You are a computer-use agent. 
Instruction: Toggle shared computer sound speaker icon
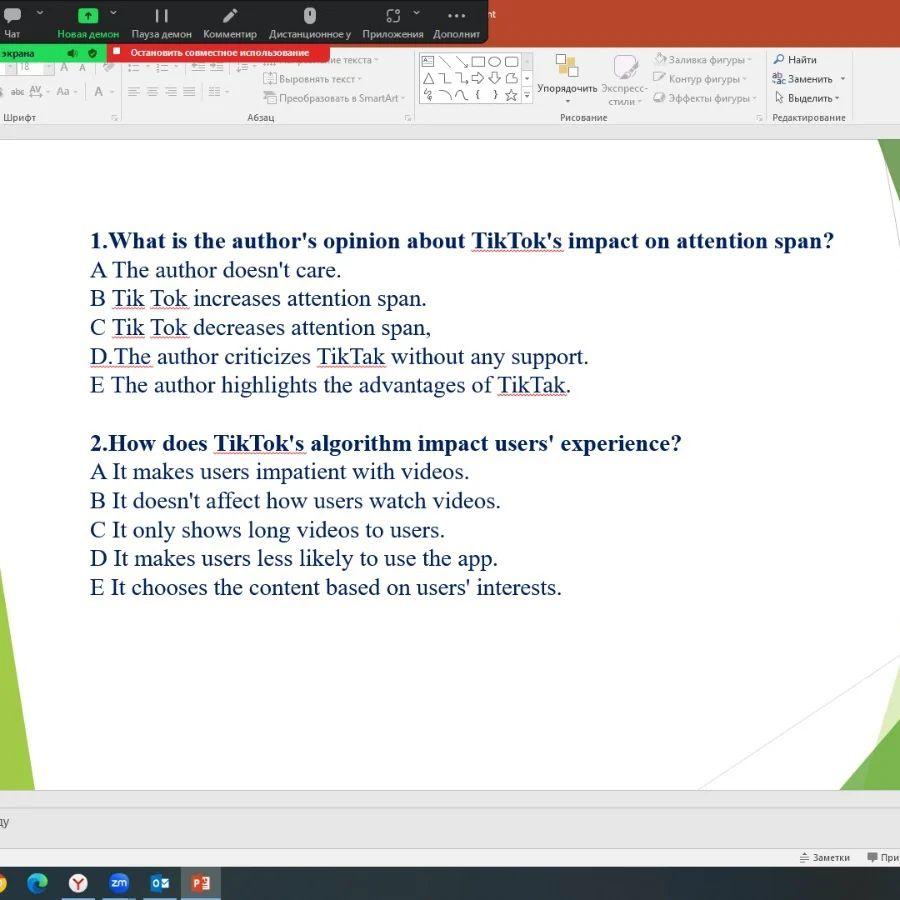point(72,53)
